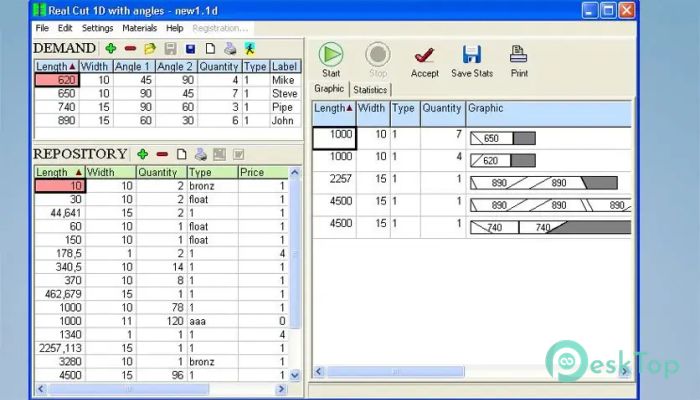This screenshot has height=400, width=700.
Task: Click the 620 cutting diagram bar
Action: [503, 161]
